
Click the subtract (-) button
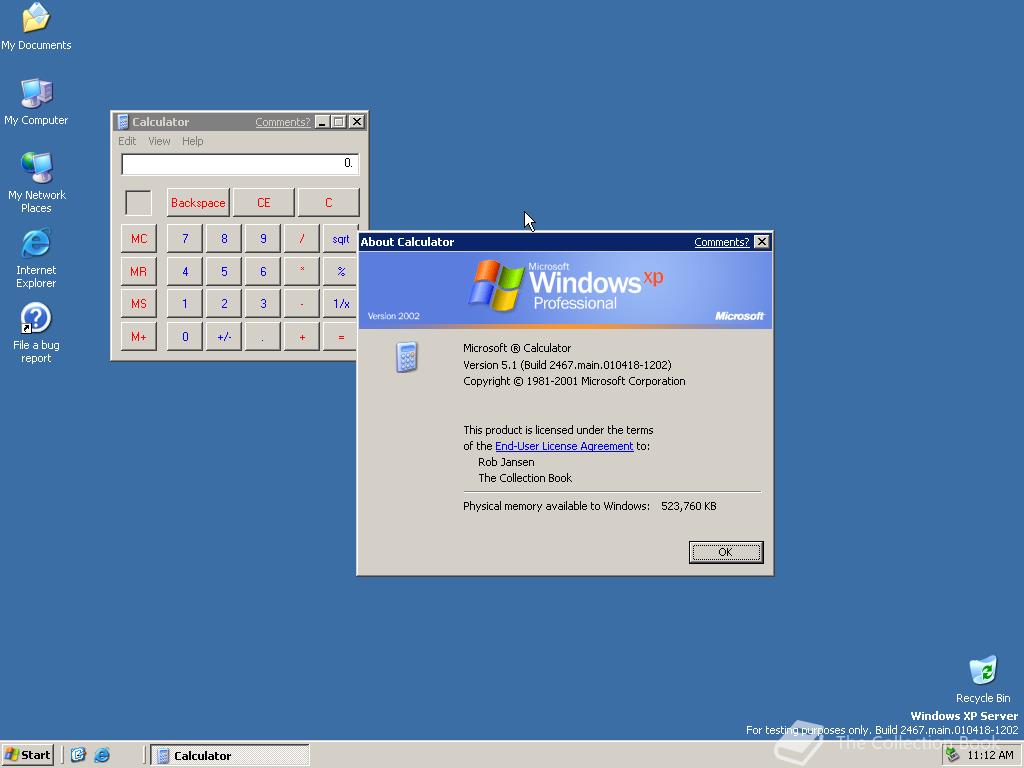pyautogui.click(x=302, y=304)
